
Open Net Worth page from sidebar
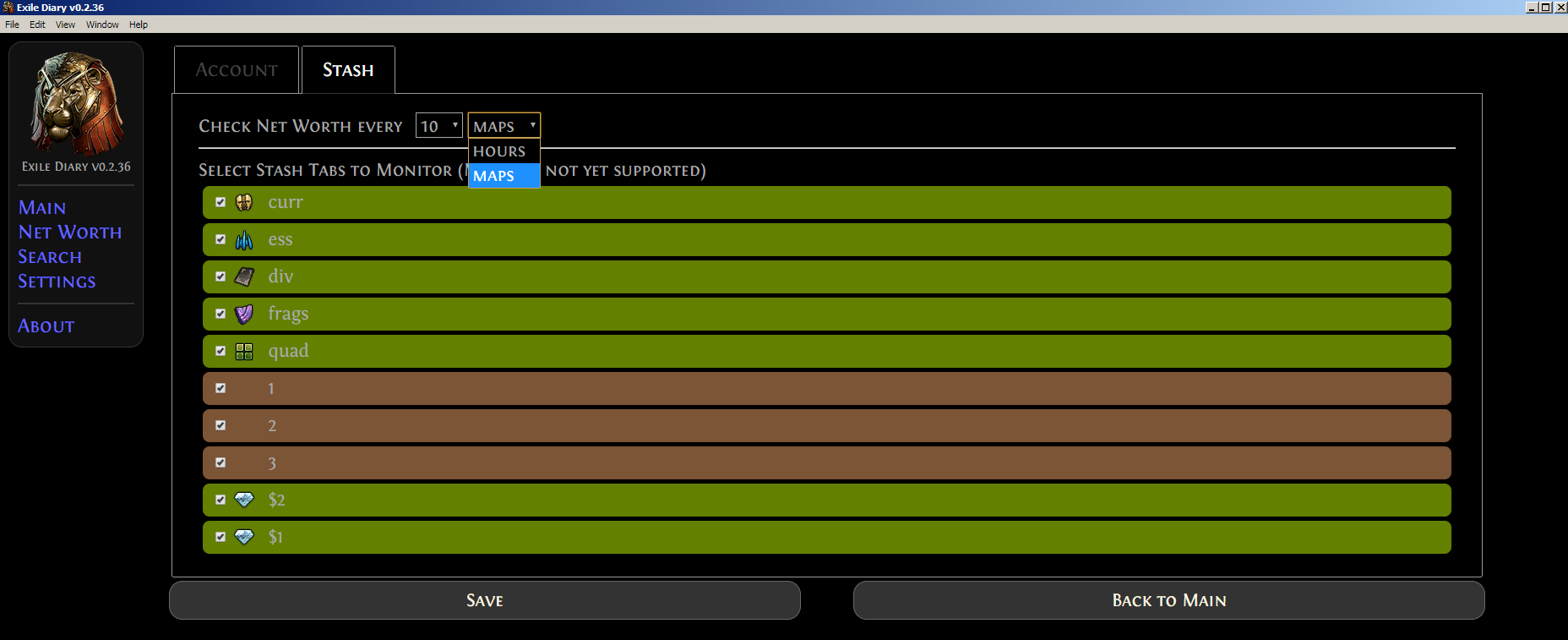[70, 232]
